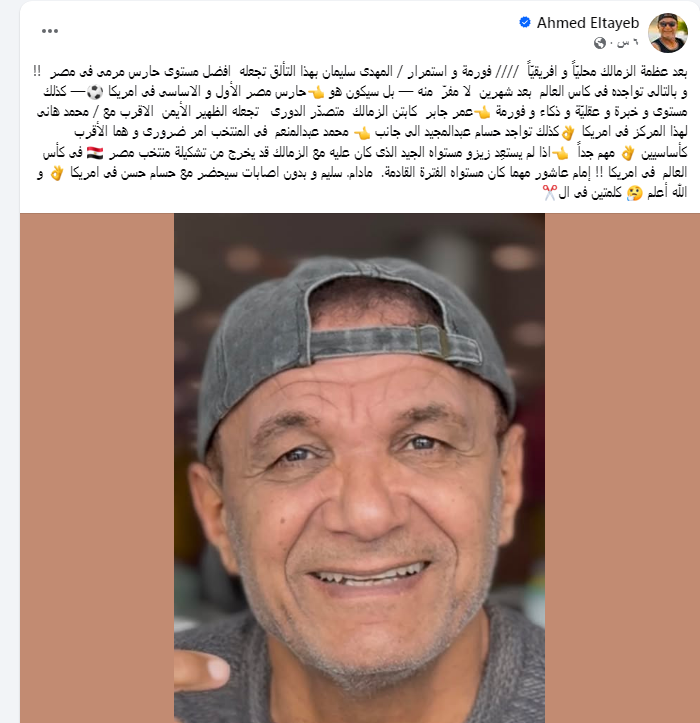Click the OK-hand emoji after 'حسام حسن فى امريكا'
This screenshot has width=700, height=723.
pos(57,173)
